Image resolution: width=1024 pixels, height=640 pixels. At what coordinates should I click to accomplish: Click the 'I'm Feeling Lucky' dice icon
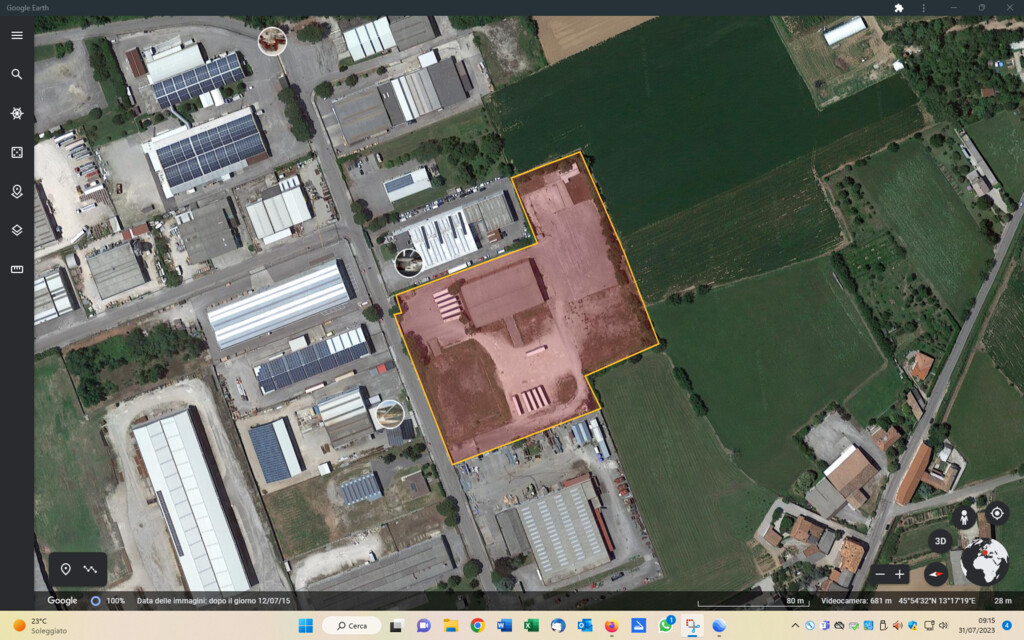click(x=17, y=152)
